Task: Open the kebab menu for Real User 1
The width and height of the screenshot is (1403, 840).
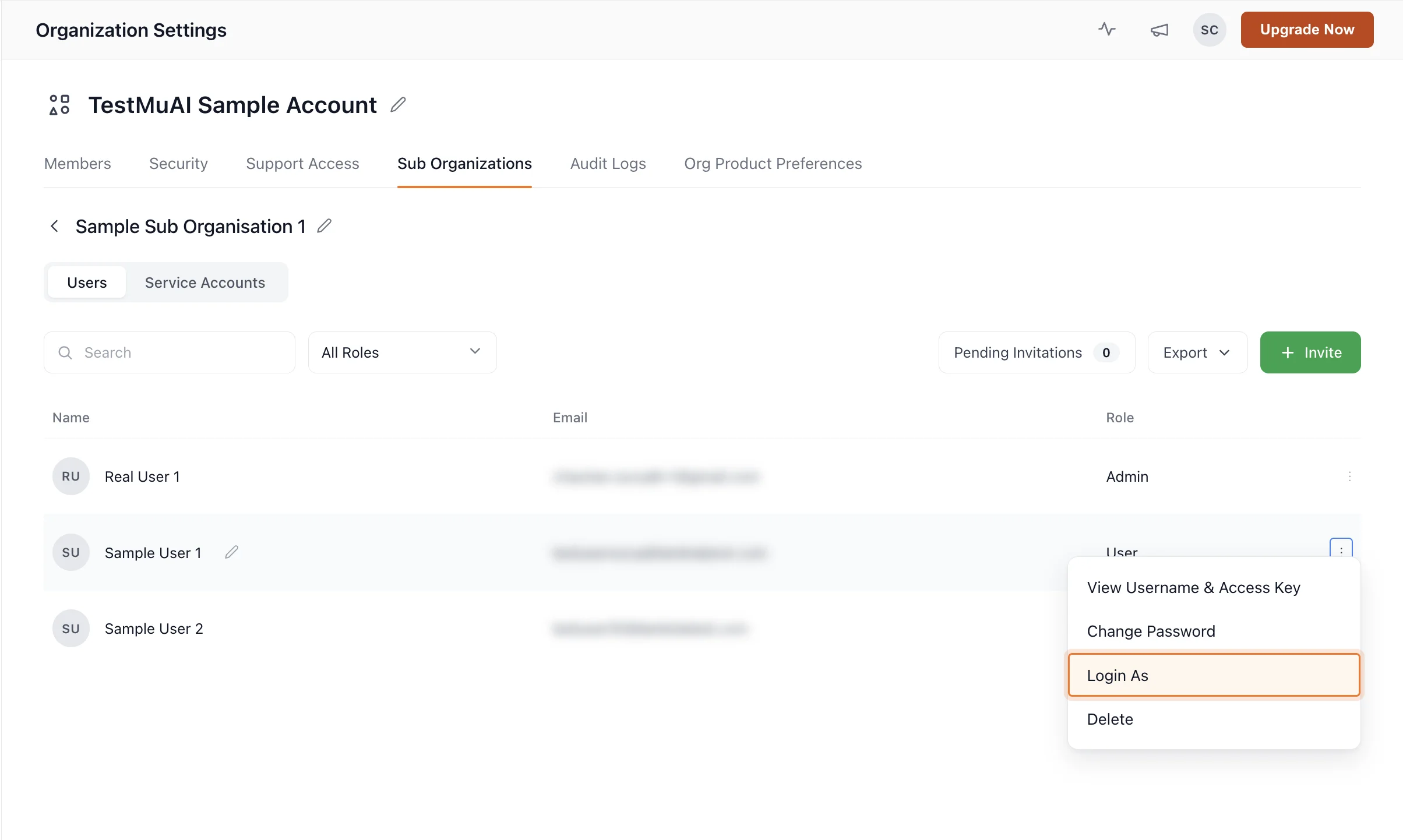Action: [x=1349, y=477]
